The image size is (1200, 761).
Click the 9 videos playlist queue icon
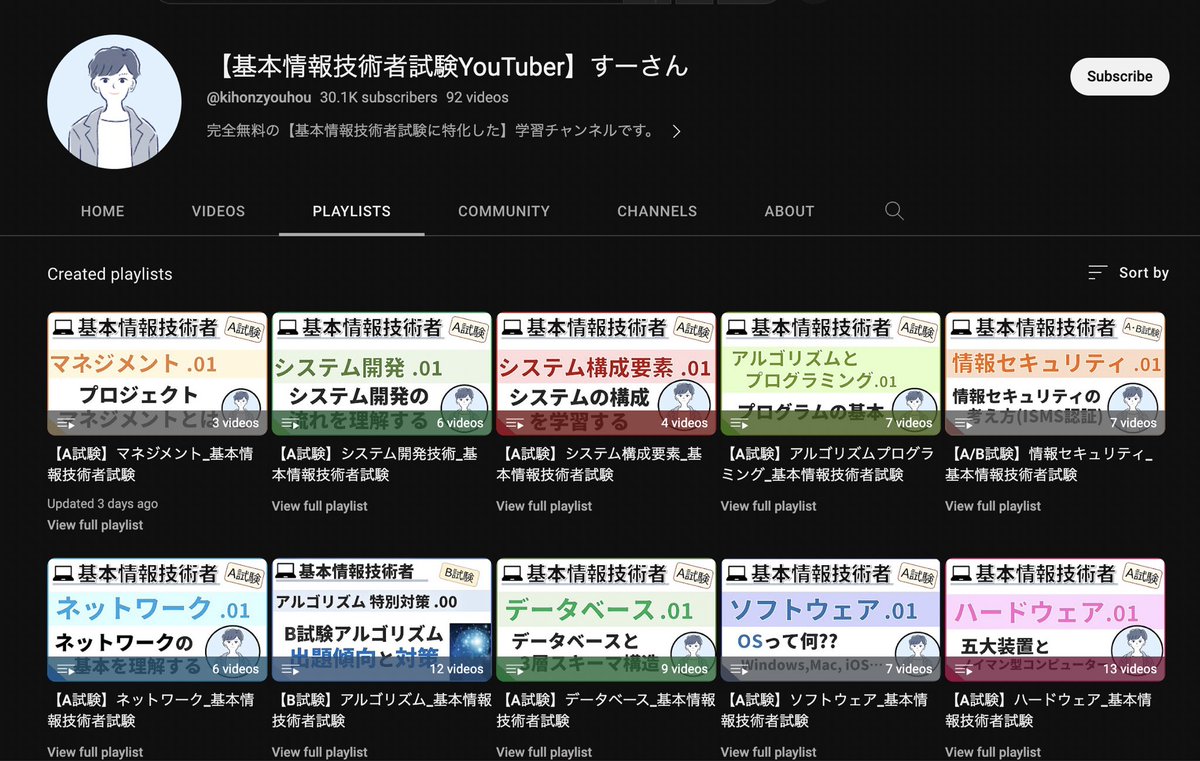pos(514,669)
